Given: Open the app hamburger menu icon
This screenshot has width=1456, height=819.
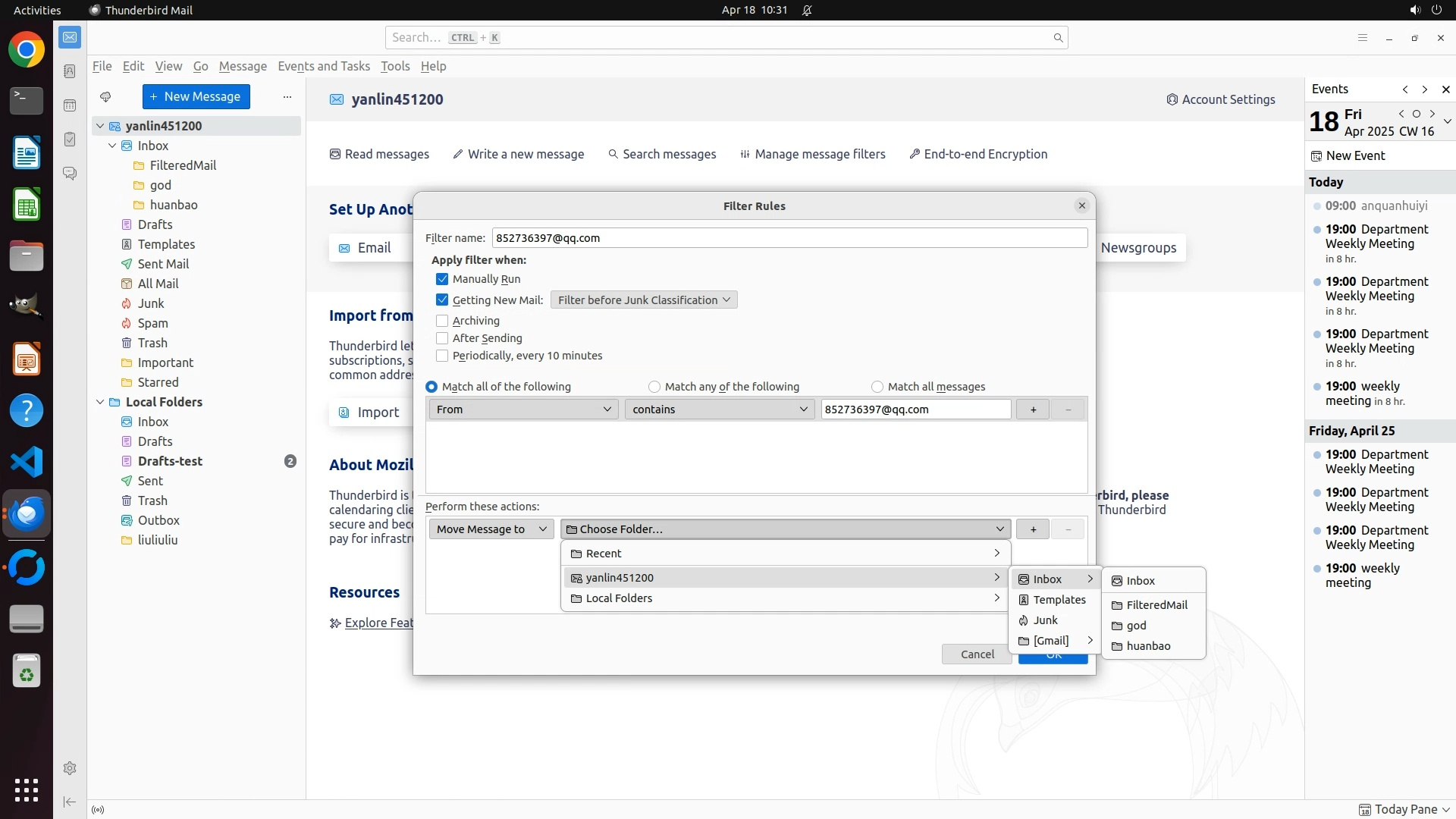Looking at the screenshot, I should coord(1362,38).
